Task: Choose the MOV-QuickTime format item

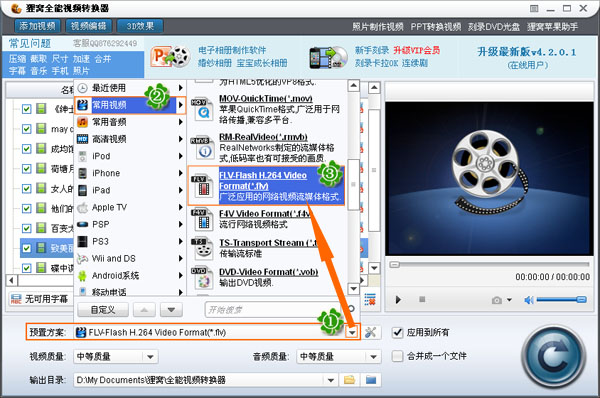Action: [266, 109]
